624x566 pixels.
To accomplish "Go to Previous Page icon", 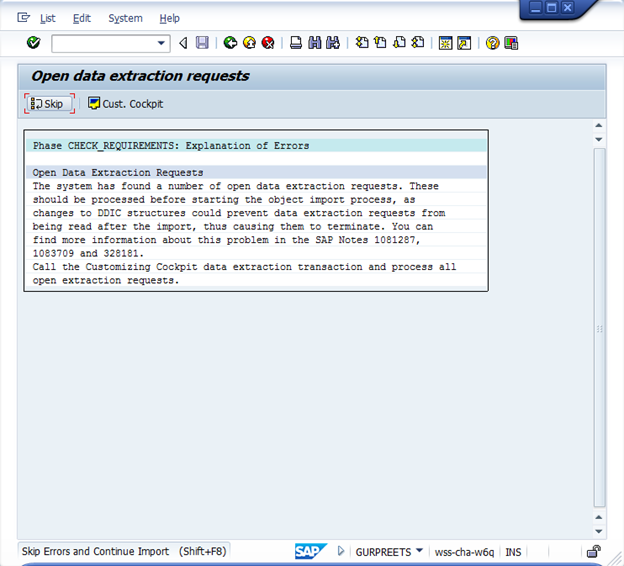I will coord(380,43).
